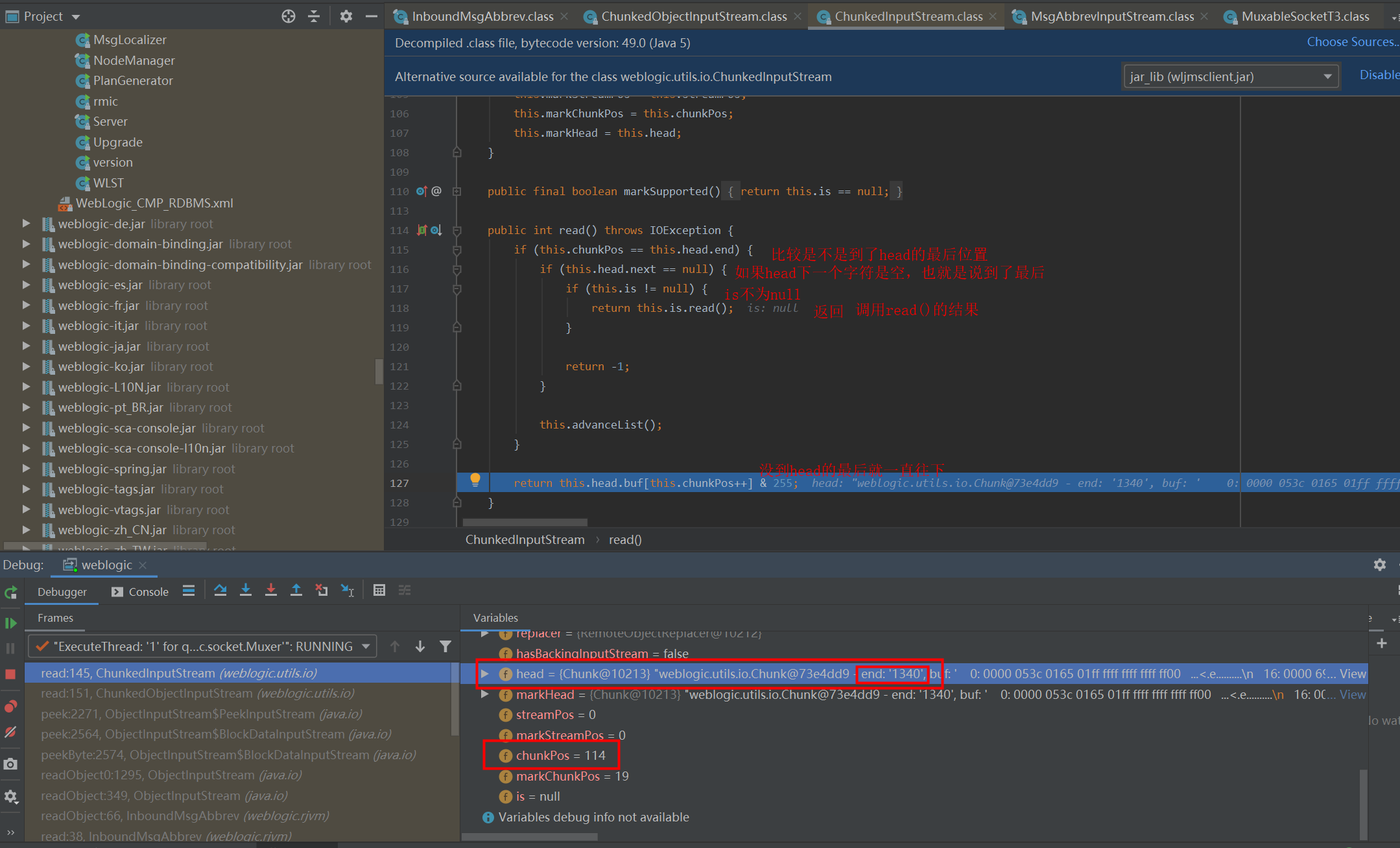Switch to MsgAbbrevInputStream.class tab

pyautogui.click(x=1112, y=16)
